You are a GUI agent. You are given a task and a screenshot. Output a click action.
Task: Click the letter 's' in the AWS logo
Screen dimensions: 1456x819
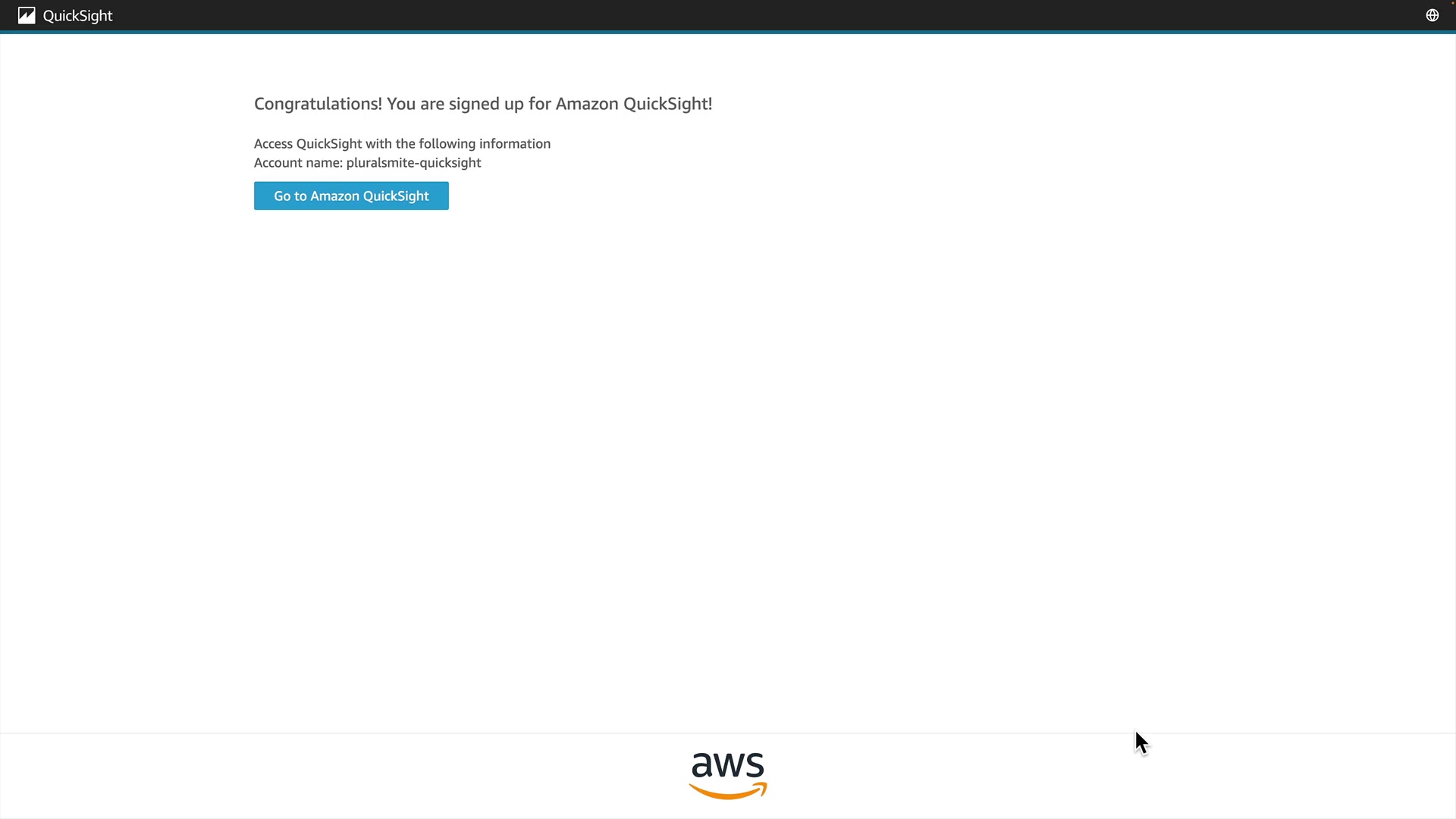pos(755,765)
